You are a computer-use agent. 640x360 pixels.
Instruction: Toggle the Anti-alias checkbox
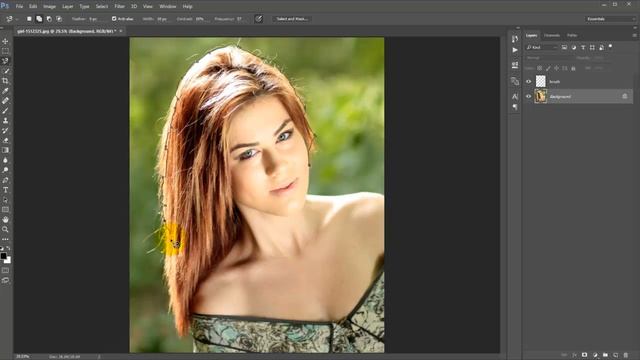[x=114, y=19]
